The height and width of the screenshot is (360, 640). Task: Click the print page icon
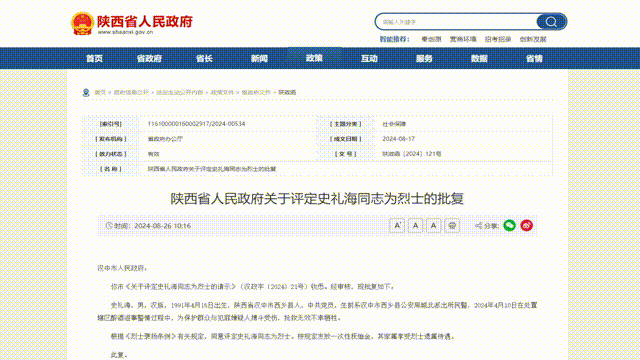coord(452,225)
